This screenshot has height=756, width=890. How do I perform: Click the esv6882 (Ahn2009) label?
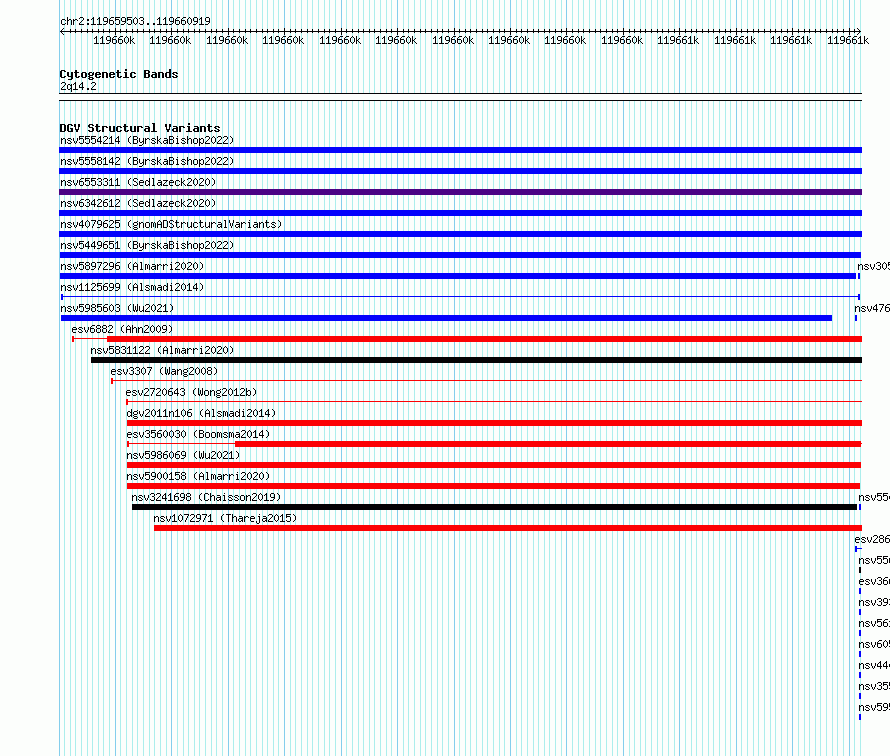click(x=122, y=329)
